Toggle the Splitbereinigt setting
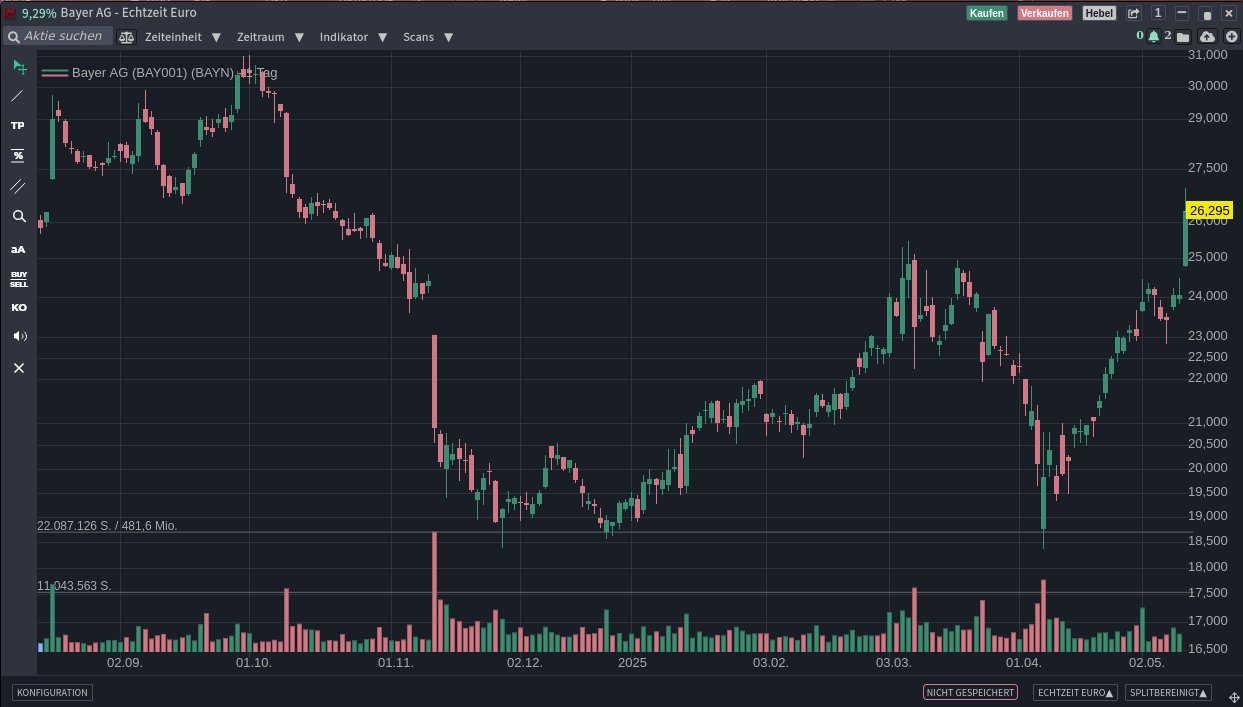 (x=1167, y=692)
